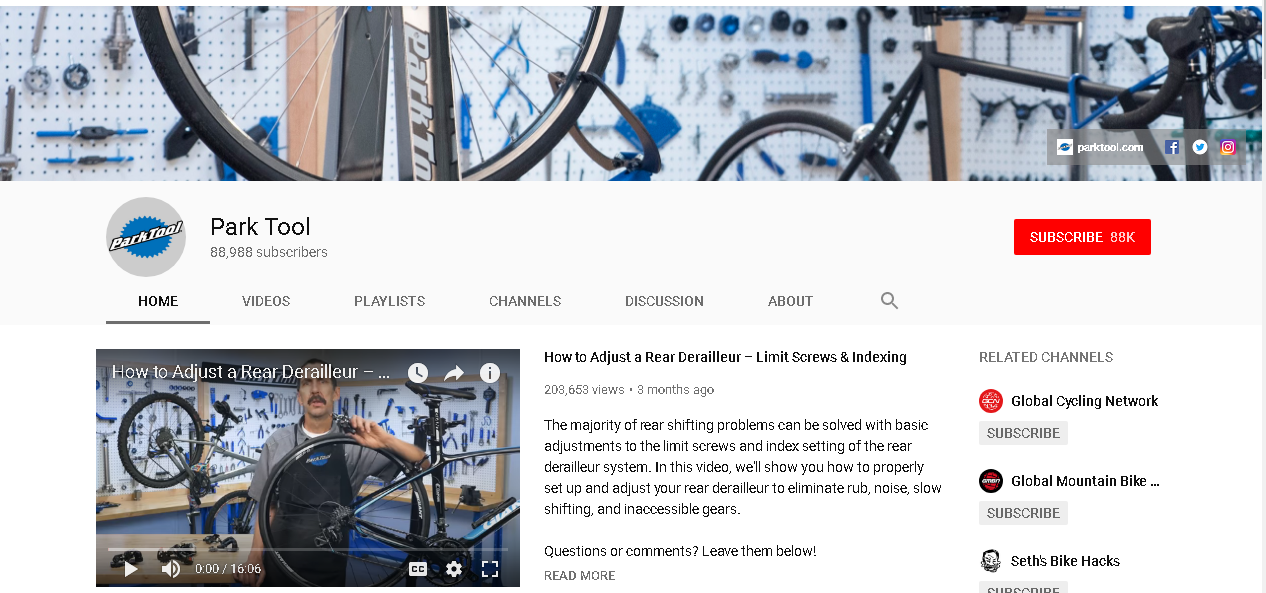Click the channel search magnifier icon
This screenshot has height=593, width=1266.
(889, 300)
